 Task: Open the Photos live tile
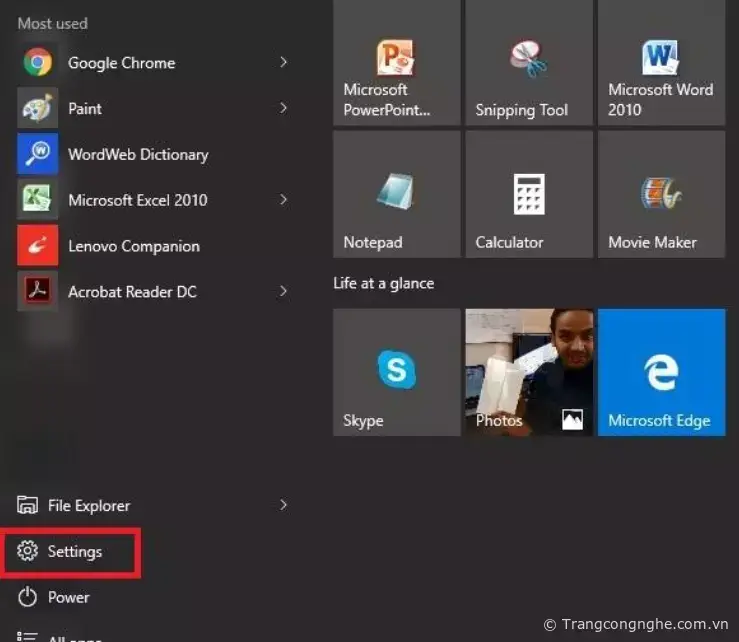coord(528,372)
